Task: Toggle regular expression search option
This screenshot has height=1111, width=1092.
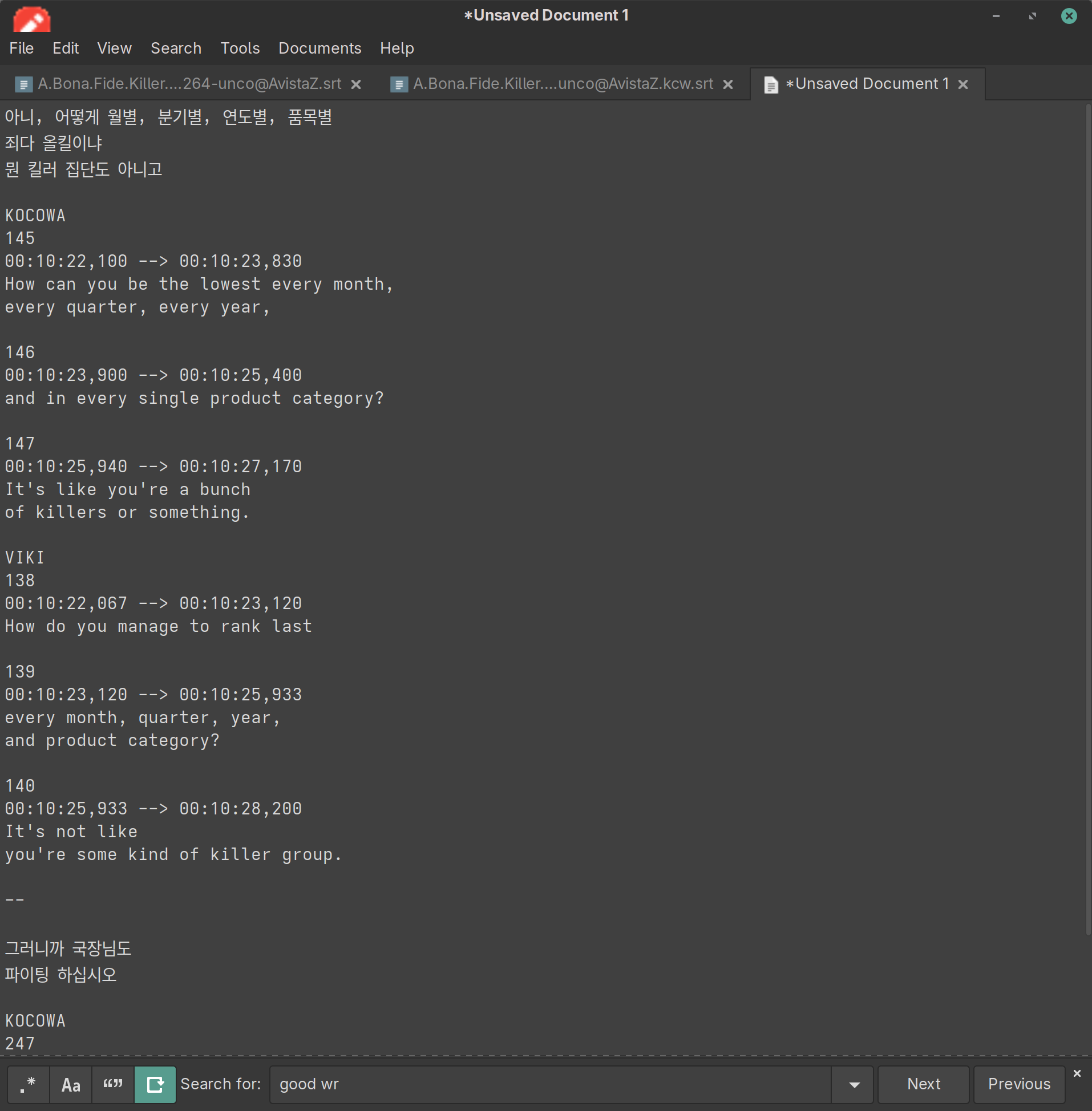Action: click(28, 1084)
